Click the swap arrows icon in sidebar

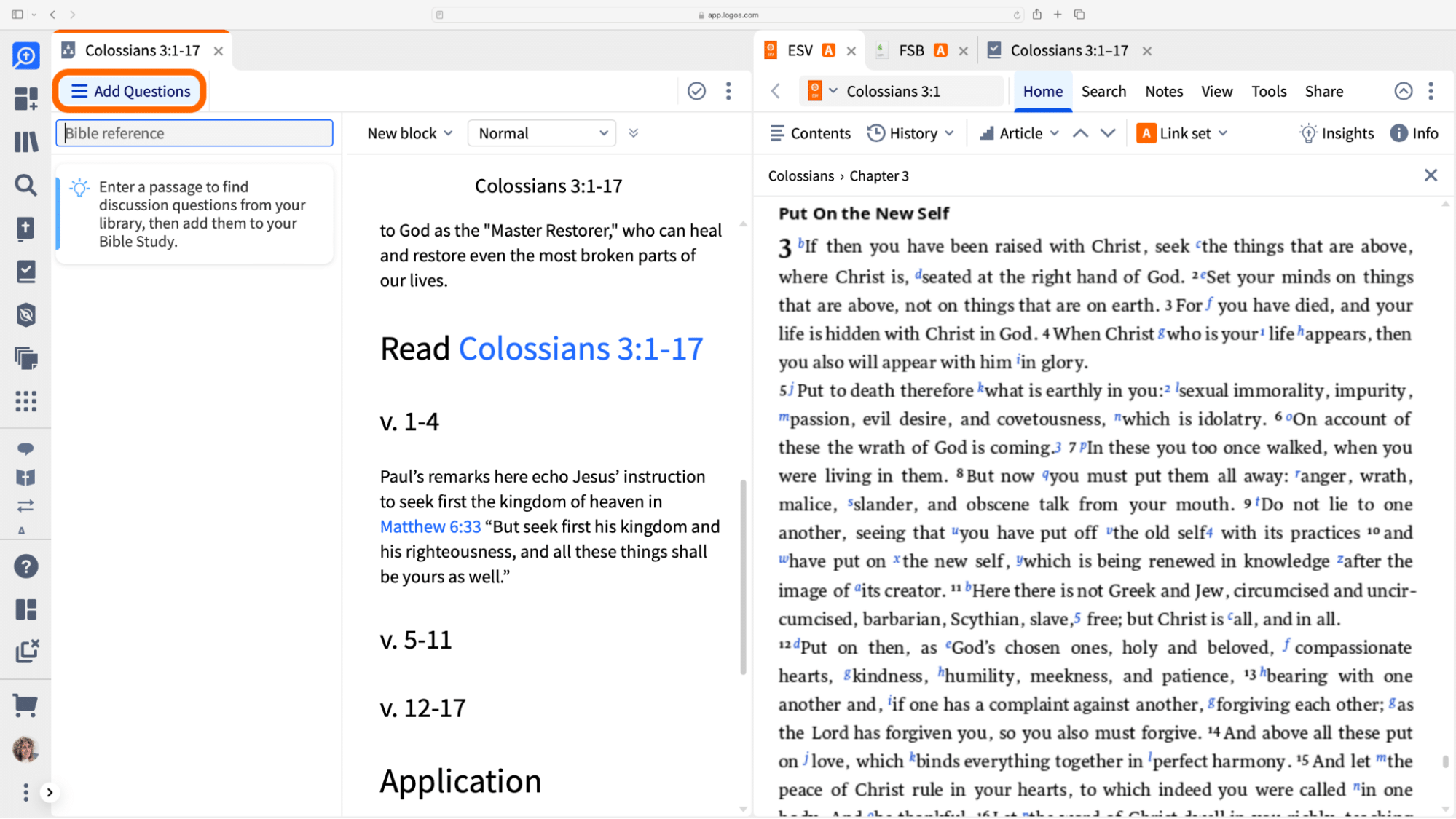click(x=25, y=505)
